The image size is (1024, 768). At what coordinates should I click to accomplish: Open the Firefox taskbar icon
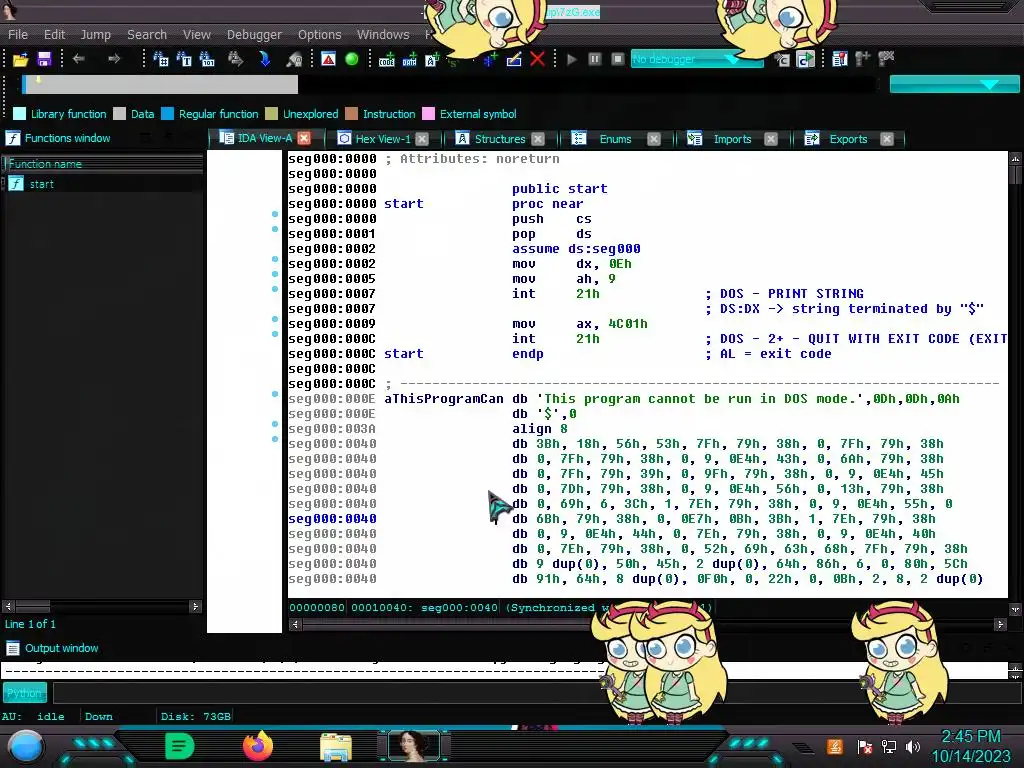coord(257,746)
